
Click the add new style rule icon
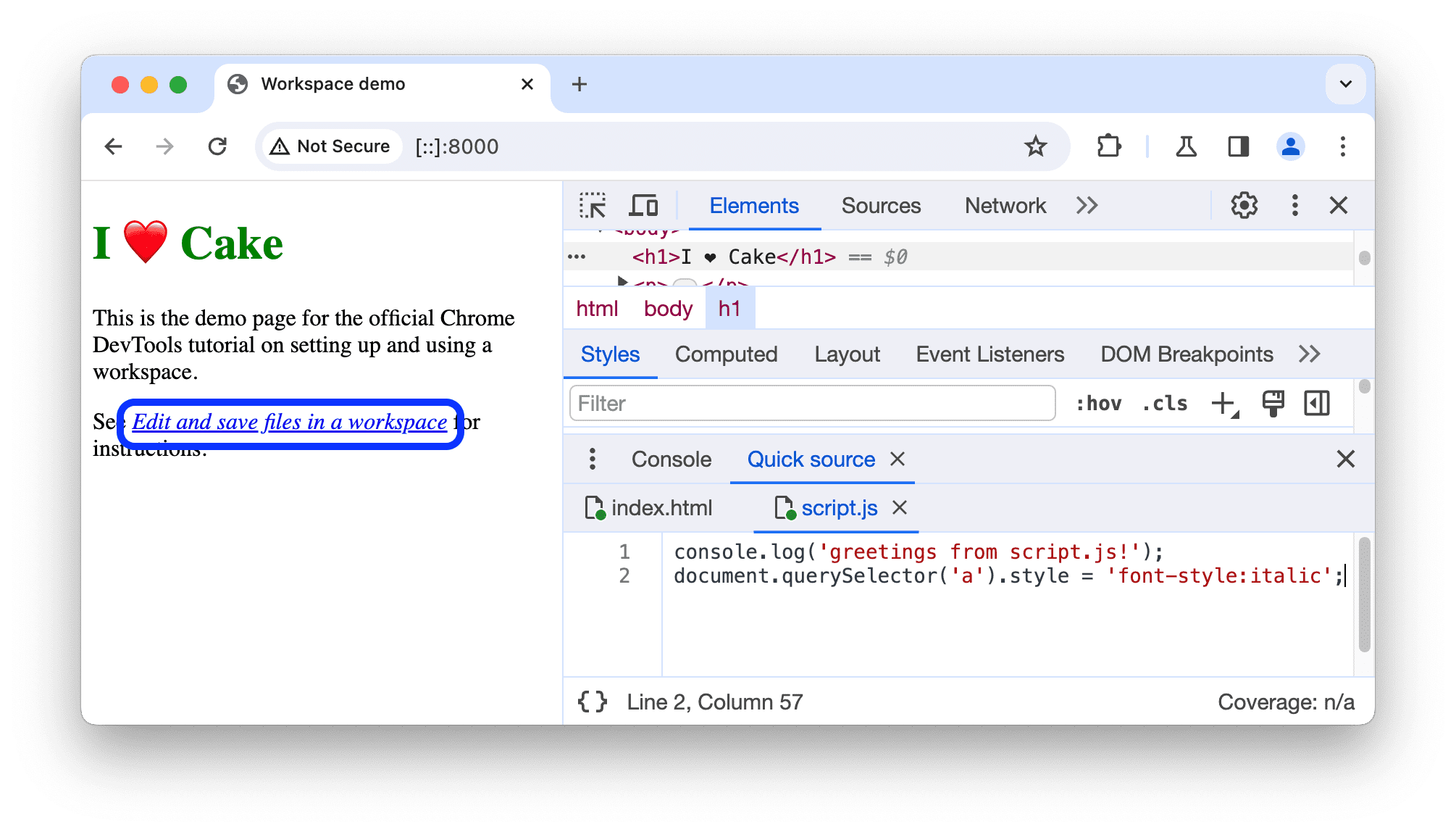click(x=1226, y=403)
